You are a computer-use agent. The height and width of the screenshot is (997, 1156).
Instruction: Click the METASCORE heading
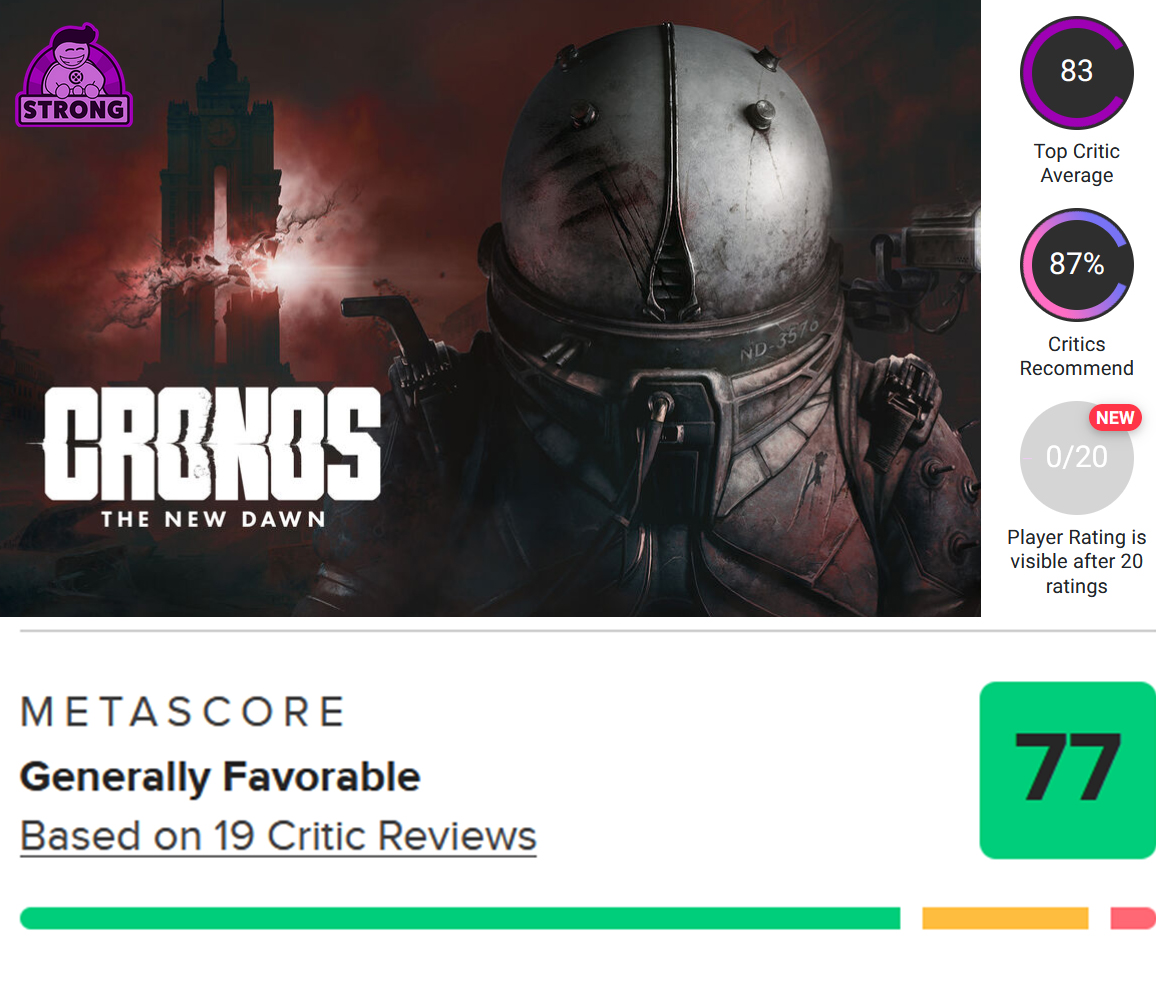(x=182, y=712)
